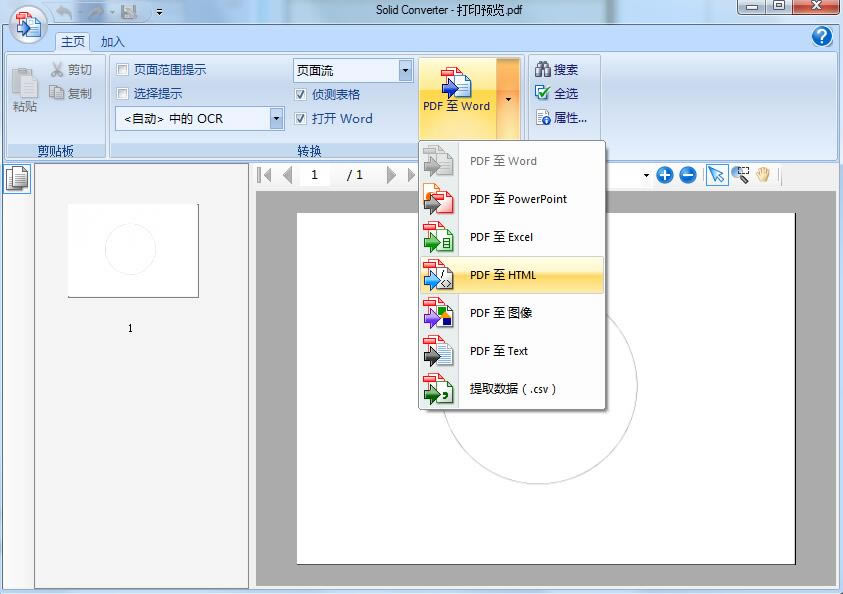The height and width of the screenshot is (594, 843).
Task: Switch to the 加入 tab
Action: click(112, 41)
